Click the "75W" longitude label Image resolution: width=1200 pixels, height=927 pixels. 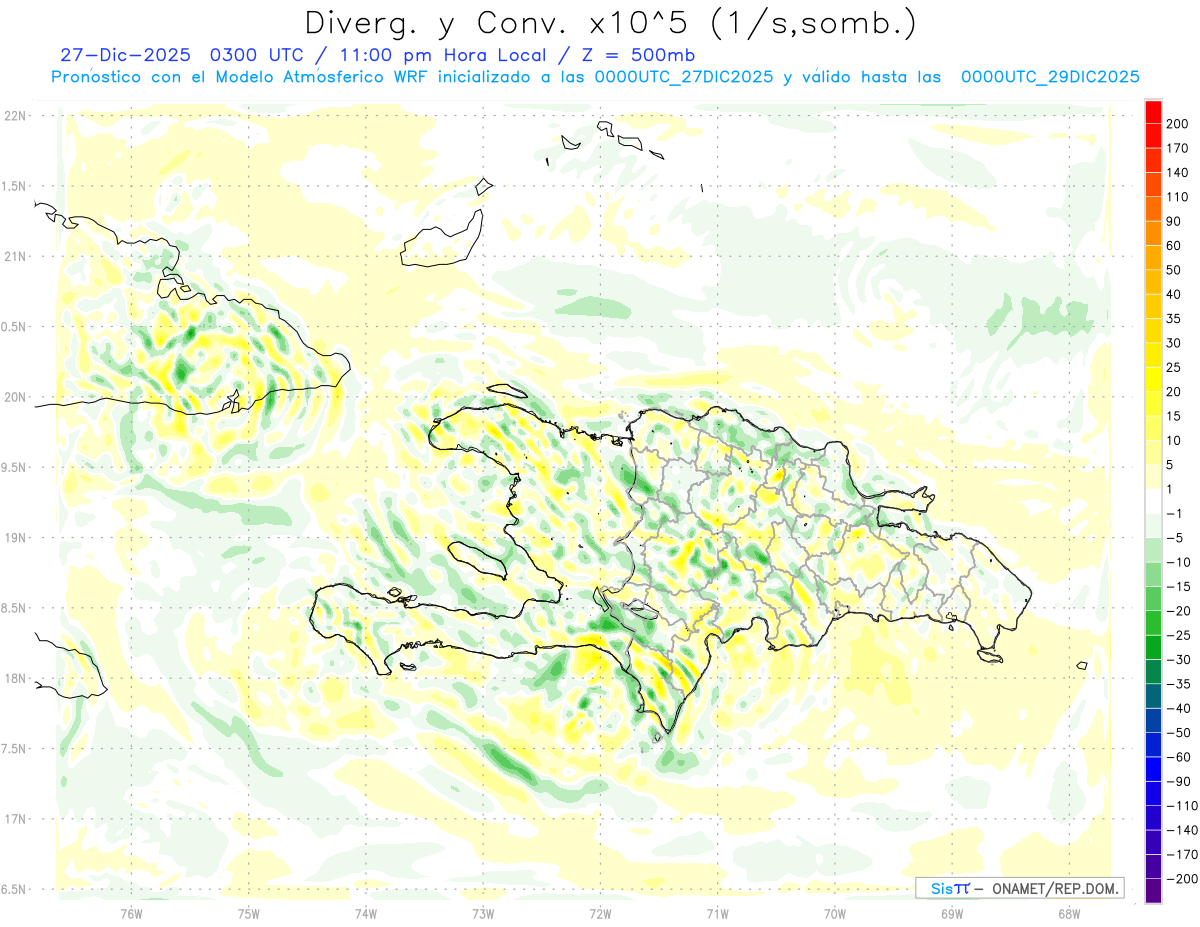[249, 913]
